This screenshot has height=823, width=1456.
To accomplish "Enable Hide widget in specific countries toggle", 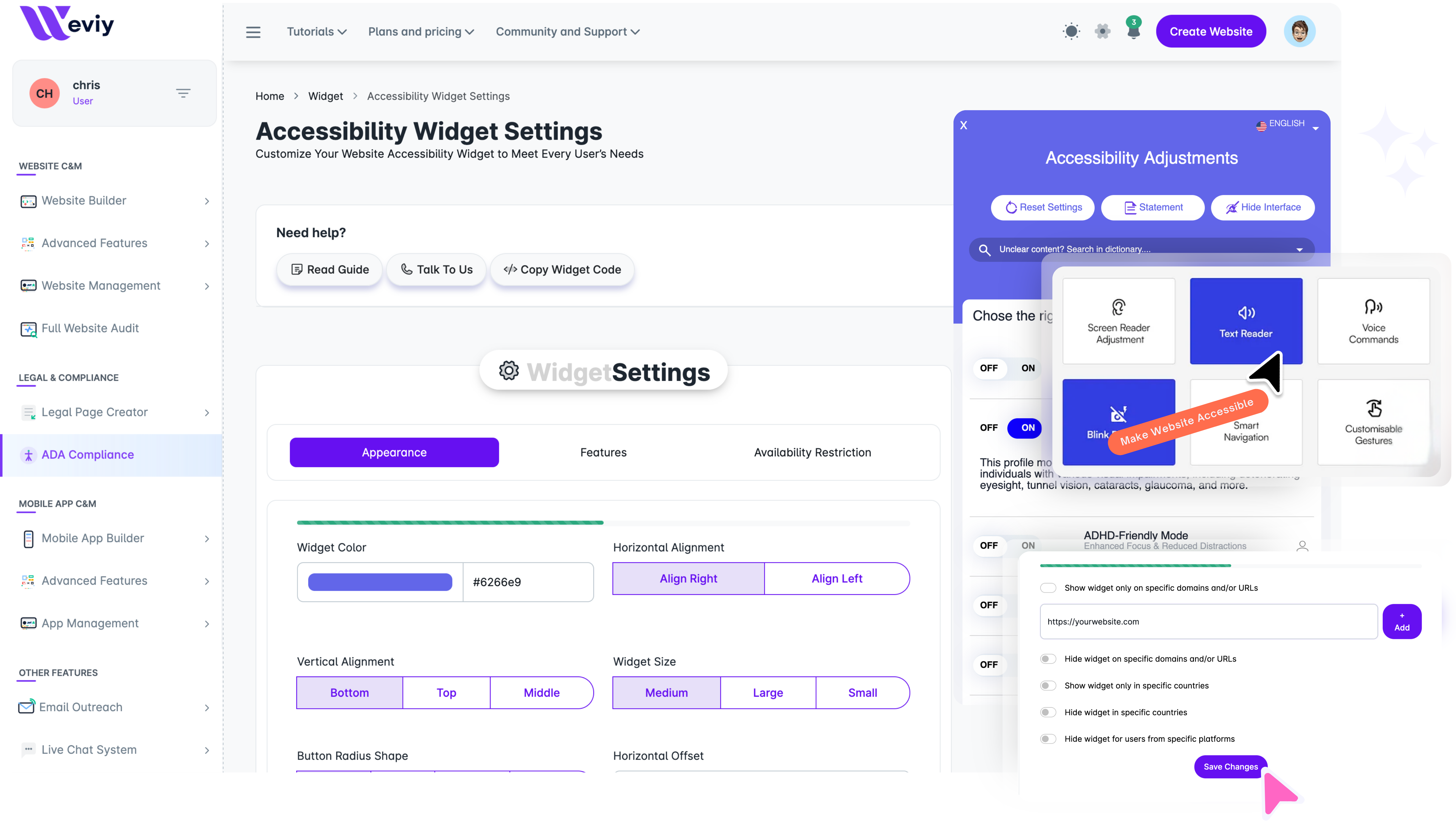I will (x=1048, y=712).
